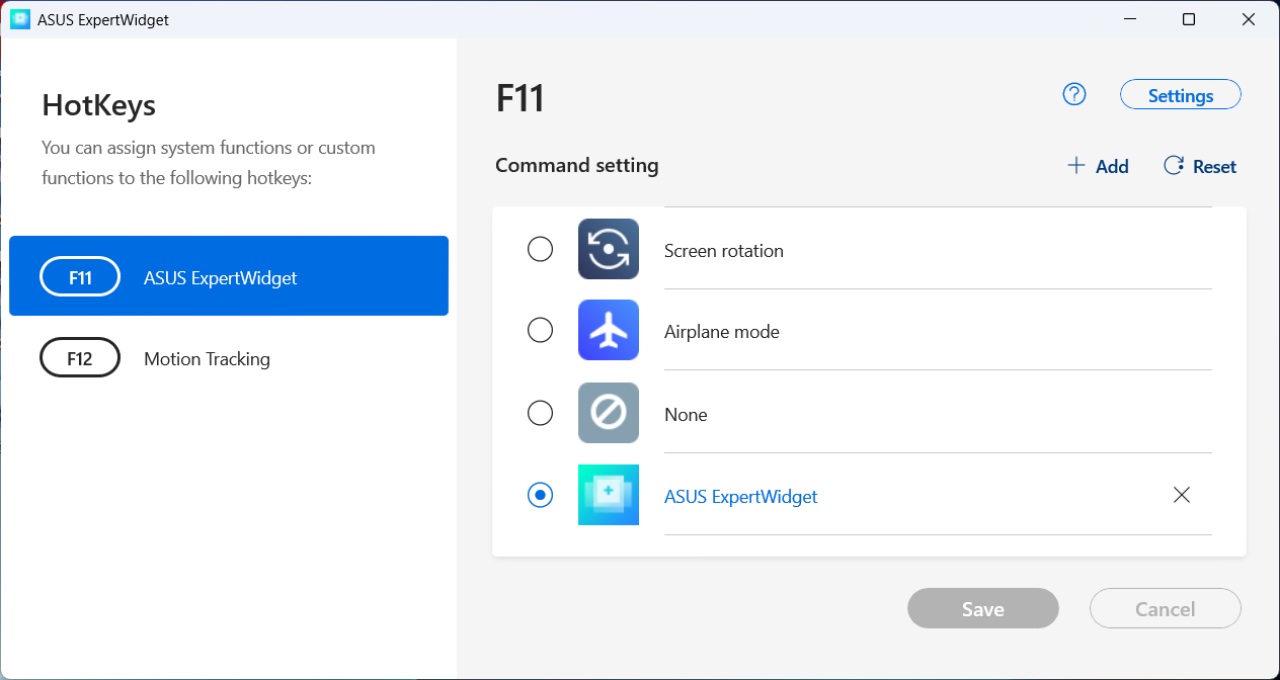
Task: Click the ASUS ExpertWidget command icon
Action: [608, 495]
